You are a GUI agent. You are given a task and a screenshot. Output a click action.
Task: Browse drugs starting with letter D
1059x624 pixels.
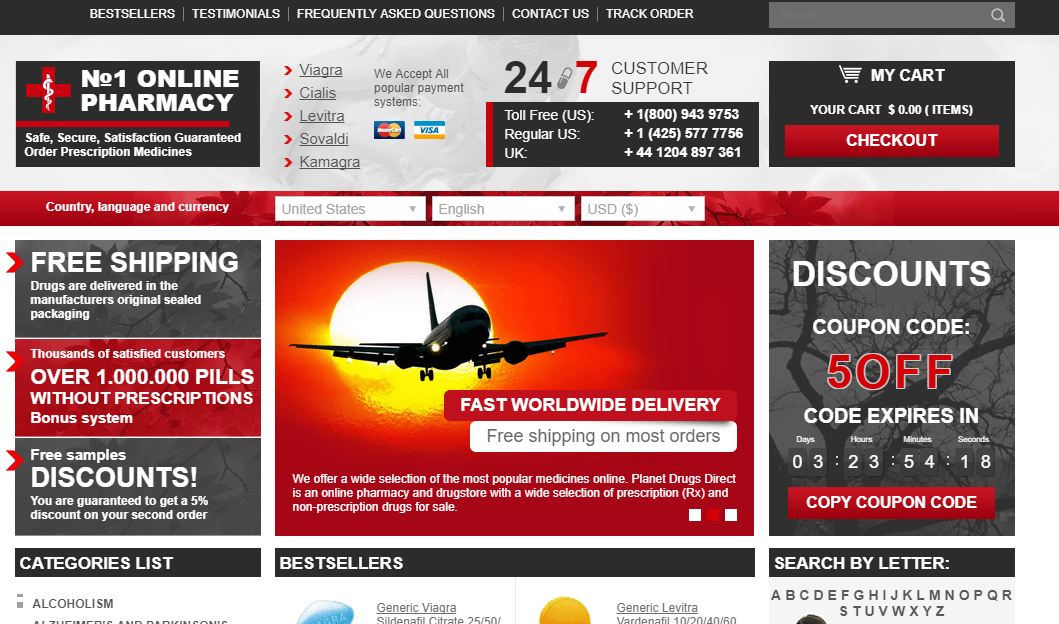pyautogui.click(x=819, y=596)
